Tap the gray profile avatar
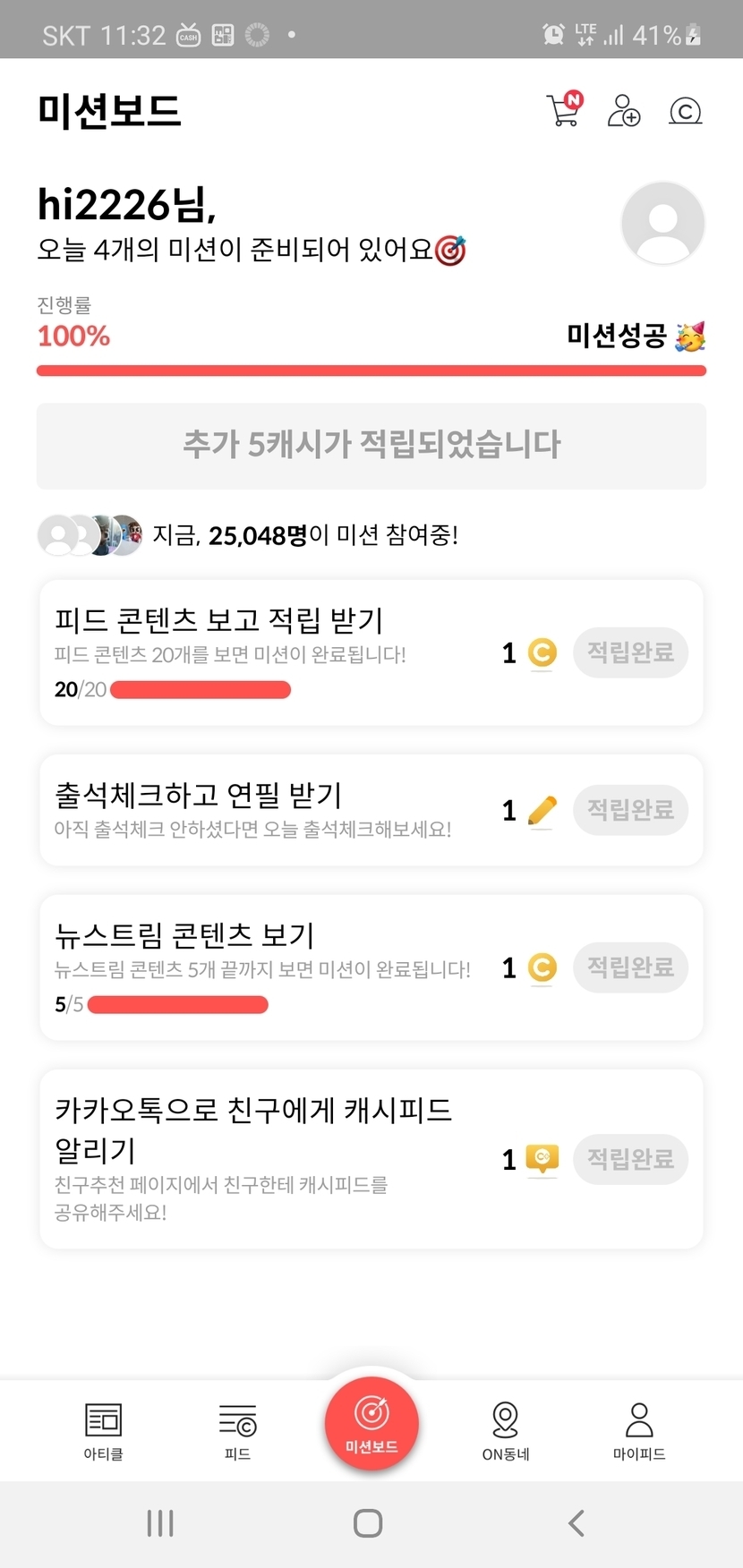This screenshot has width=743, height=1568. tap(662, 223)
